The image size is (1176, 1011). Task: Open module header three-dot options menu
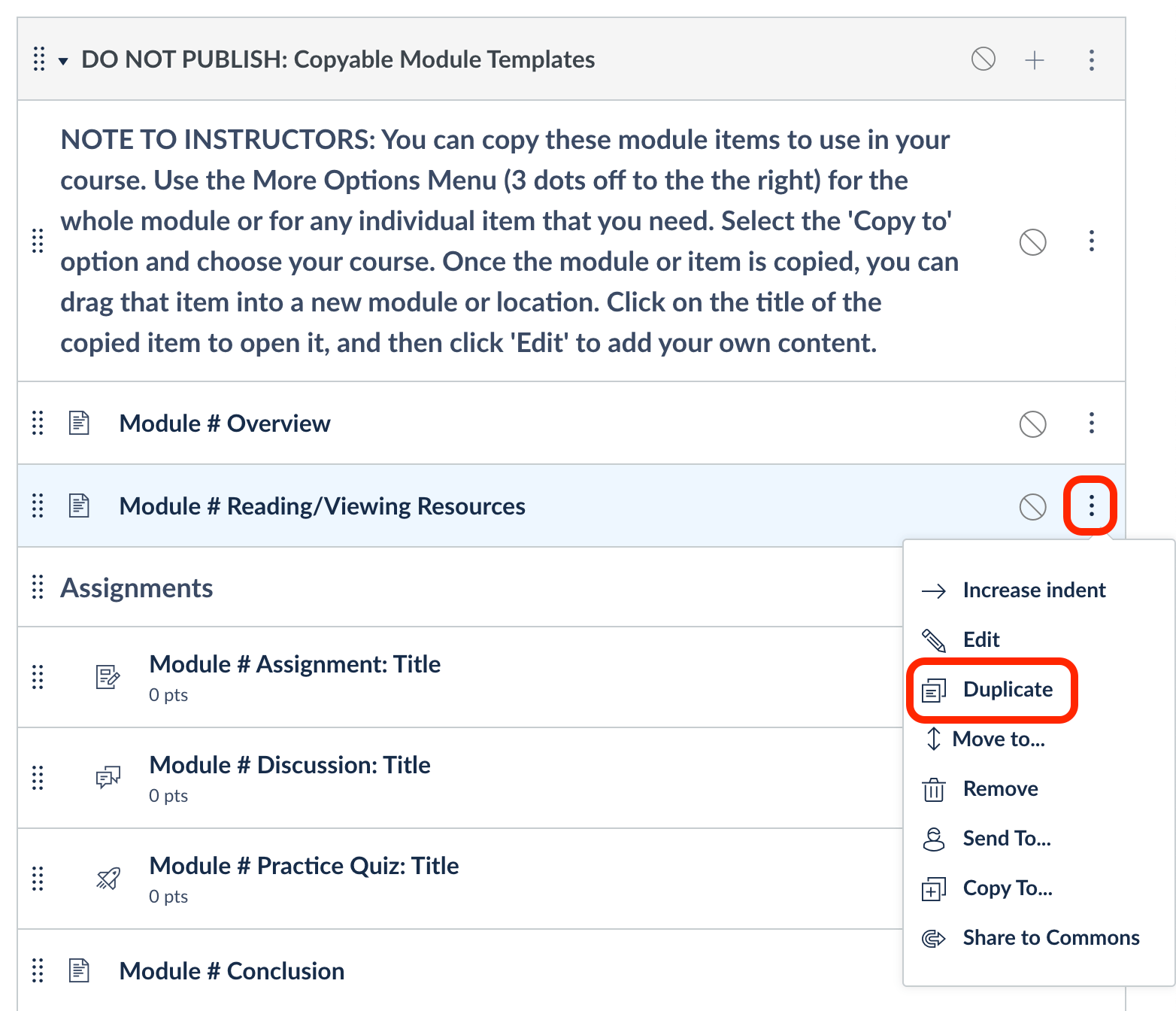tap(1092, 59)
